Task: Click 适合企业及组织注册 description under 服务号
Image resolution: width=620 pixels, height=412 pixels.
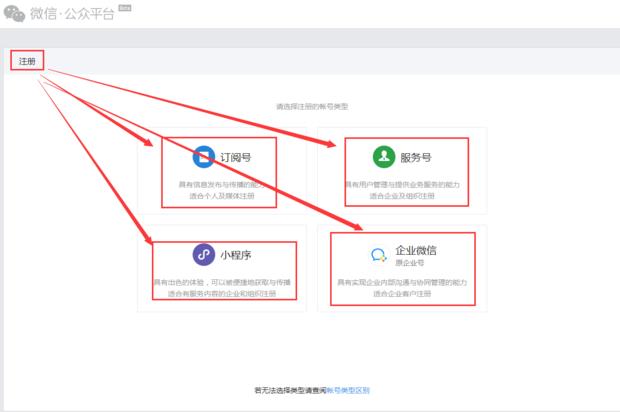Action: pos(402,196)
